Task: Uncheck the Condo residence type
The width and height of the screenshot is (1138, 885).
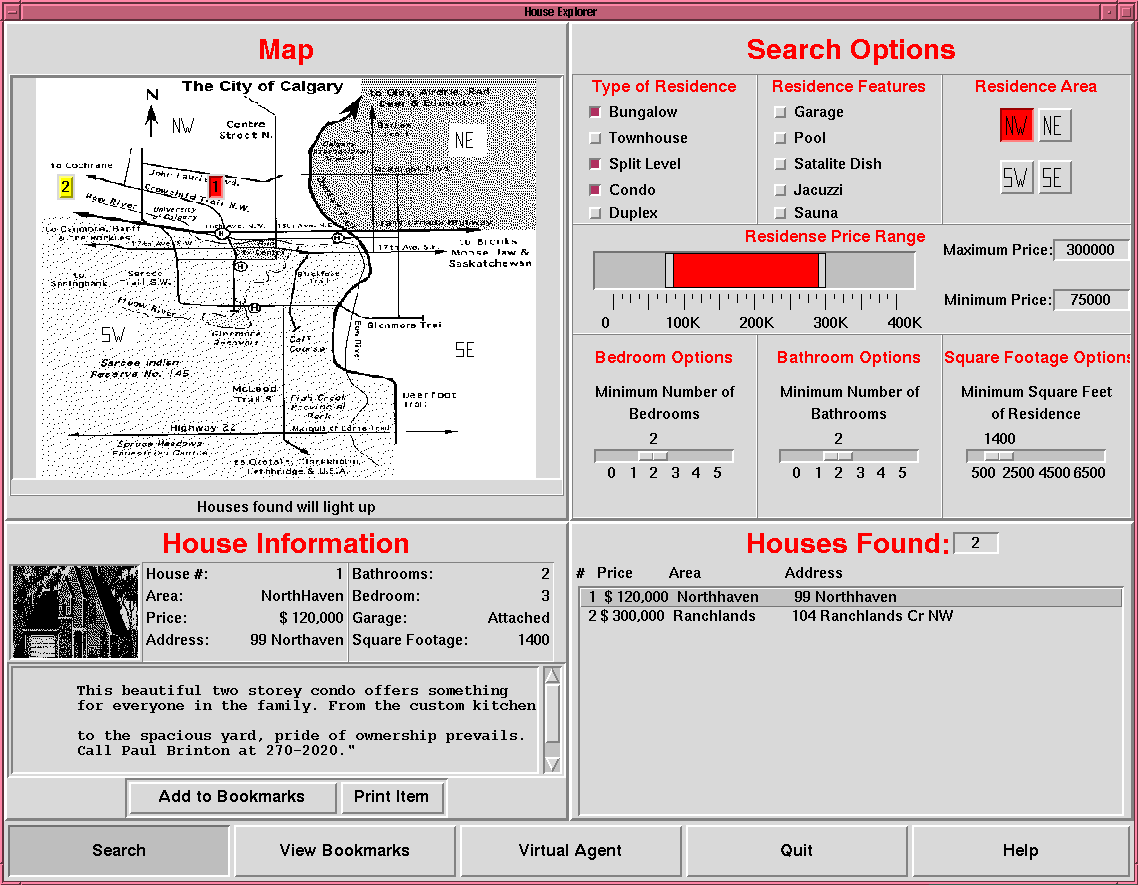Action: click(x=595, y=190)
